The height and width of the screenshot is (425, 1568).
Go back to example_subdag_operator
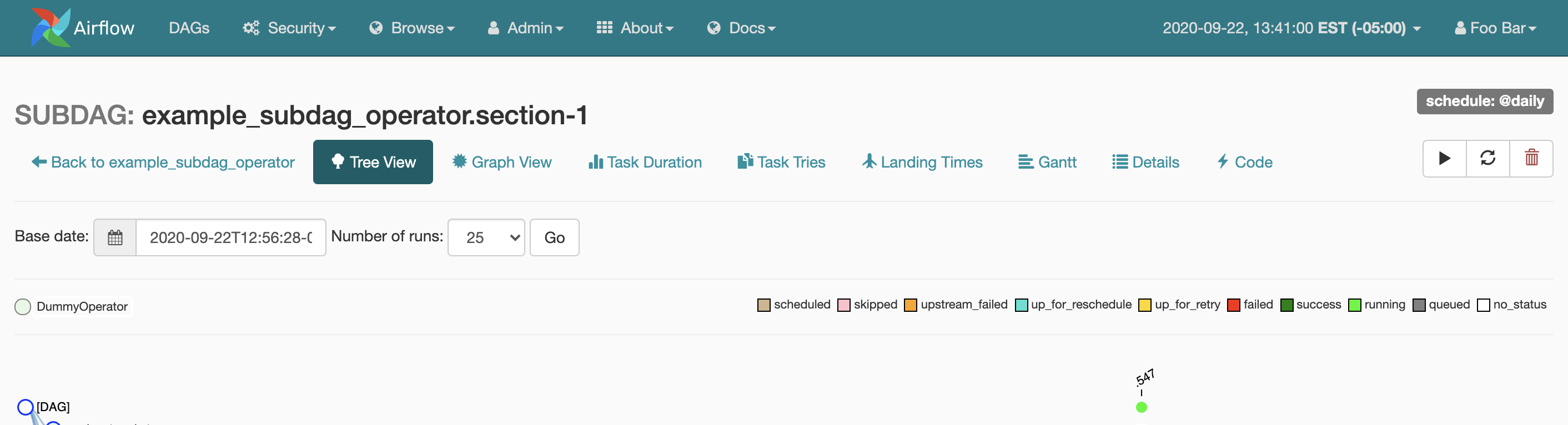coord(163,163)
